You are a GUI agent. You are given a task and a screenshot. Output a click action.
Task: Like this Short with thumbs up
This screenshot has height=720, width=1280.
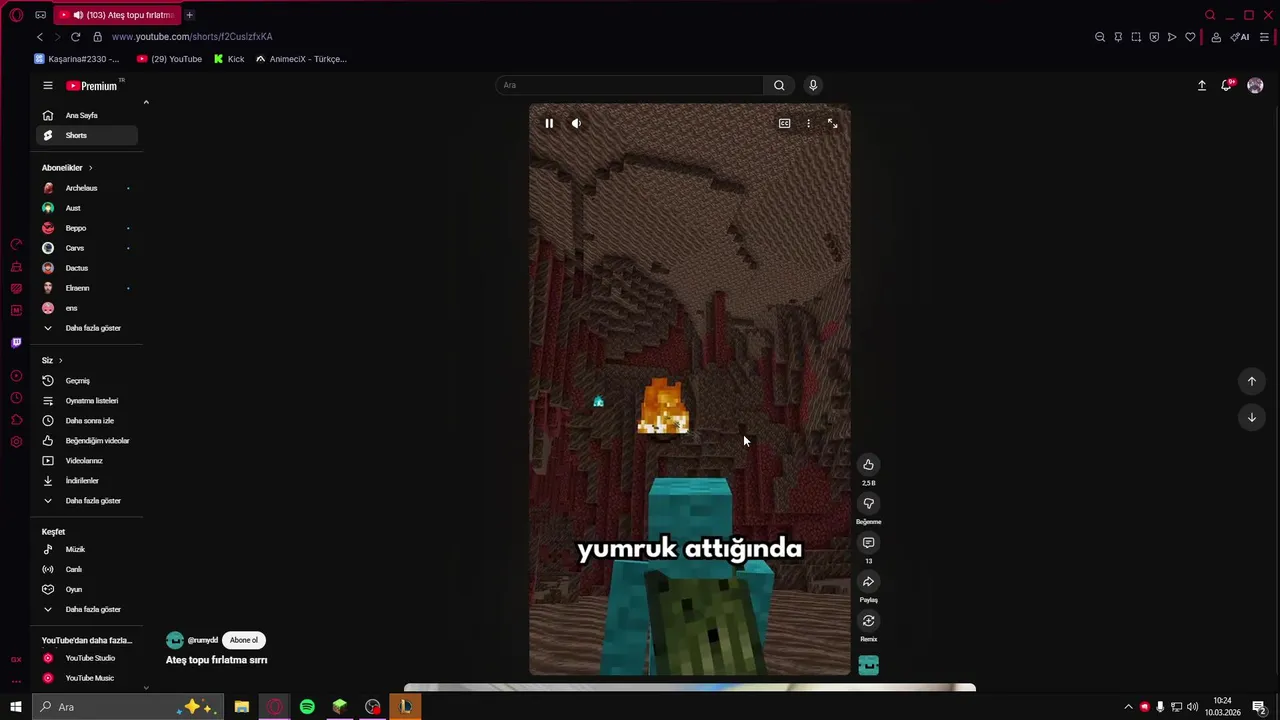(868, 464)
